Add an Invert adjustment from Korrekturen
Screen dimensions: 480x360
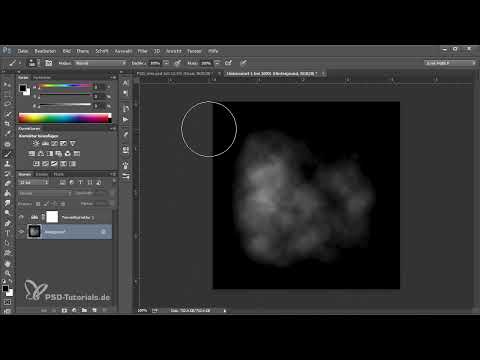[36, 164]
